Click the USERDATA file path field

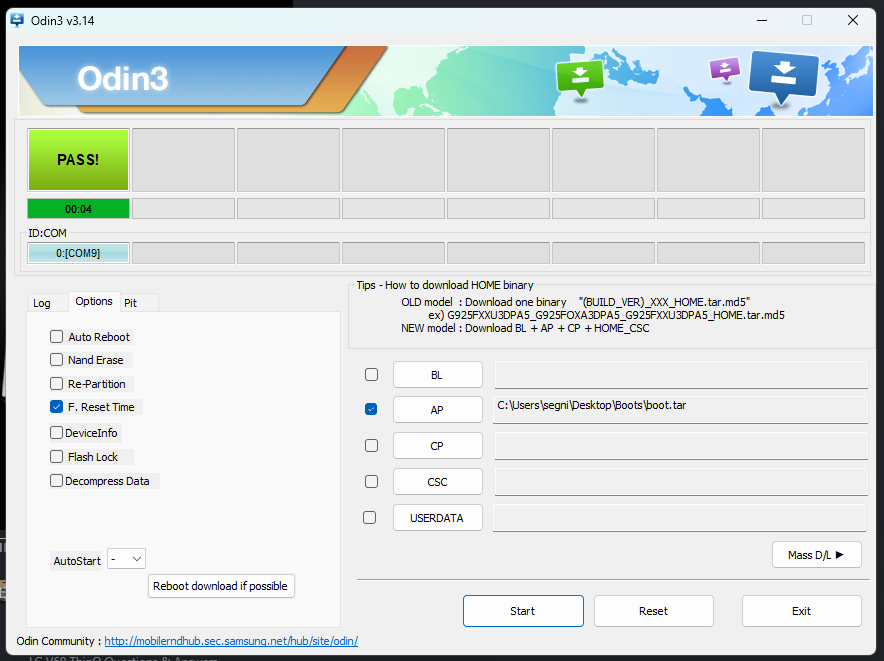tap(679, 518)
